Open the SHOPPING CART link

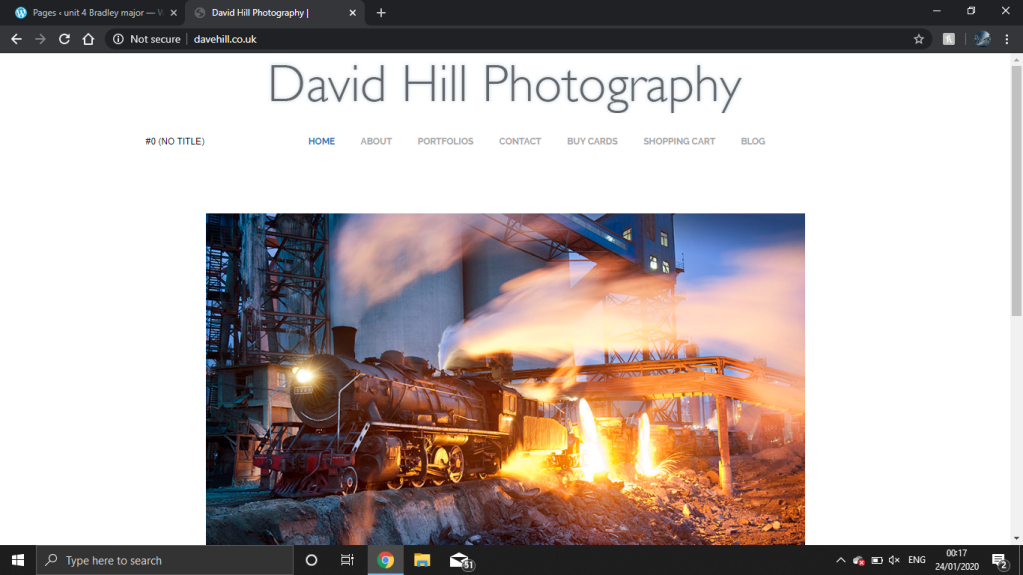pyautogui.click(x=679, y=141)
